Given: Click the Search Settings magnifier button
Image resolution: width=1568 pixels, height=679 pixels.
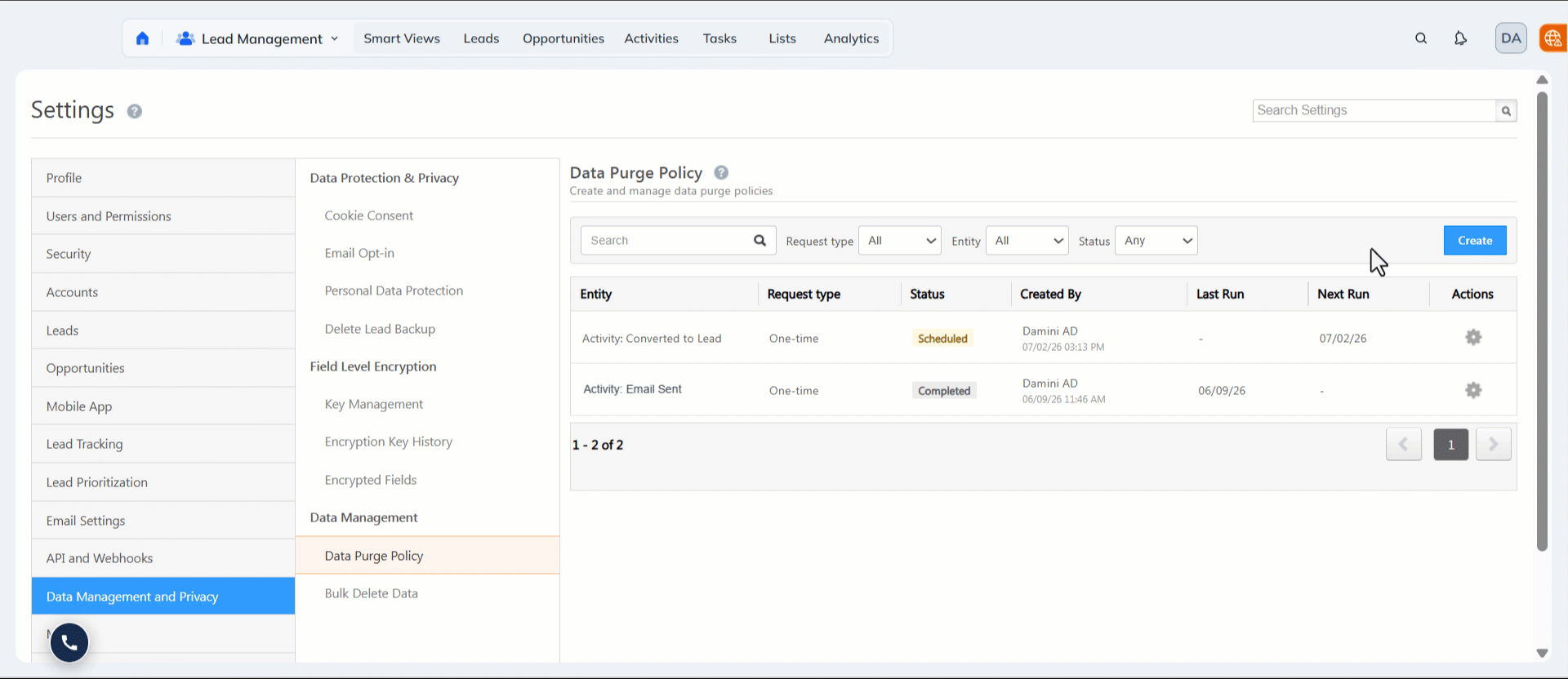Looking at the screenshot, I should pyautogui.click(x=1506, y=110).
